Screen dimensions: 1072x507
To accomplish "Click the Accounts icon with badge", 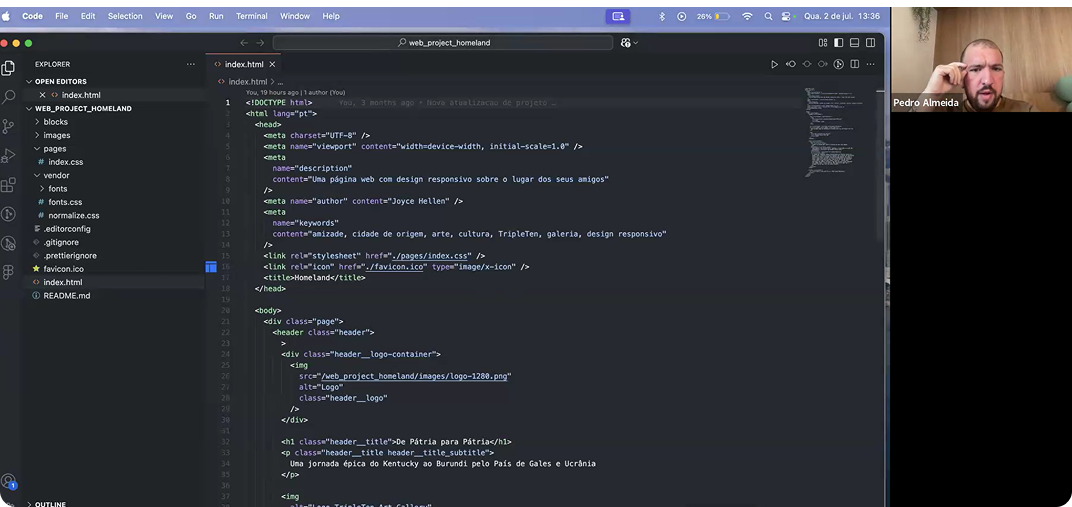I will click(9, 481).
